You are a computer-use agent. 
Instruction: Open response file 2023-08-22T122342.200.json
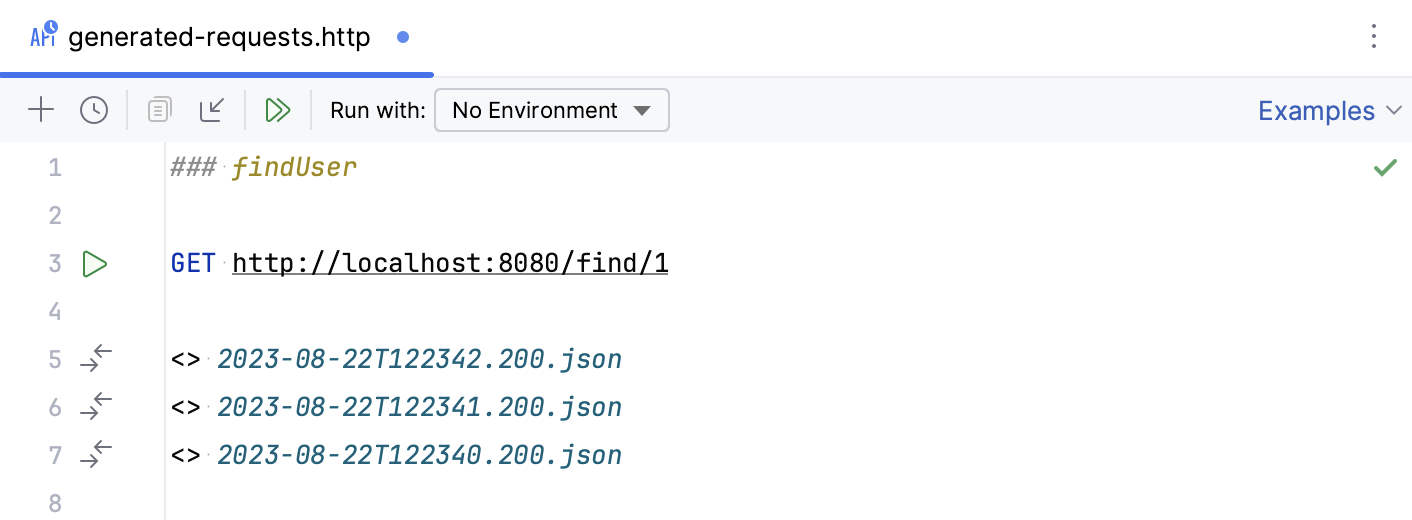point(419,359)
